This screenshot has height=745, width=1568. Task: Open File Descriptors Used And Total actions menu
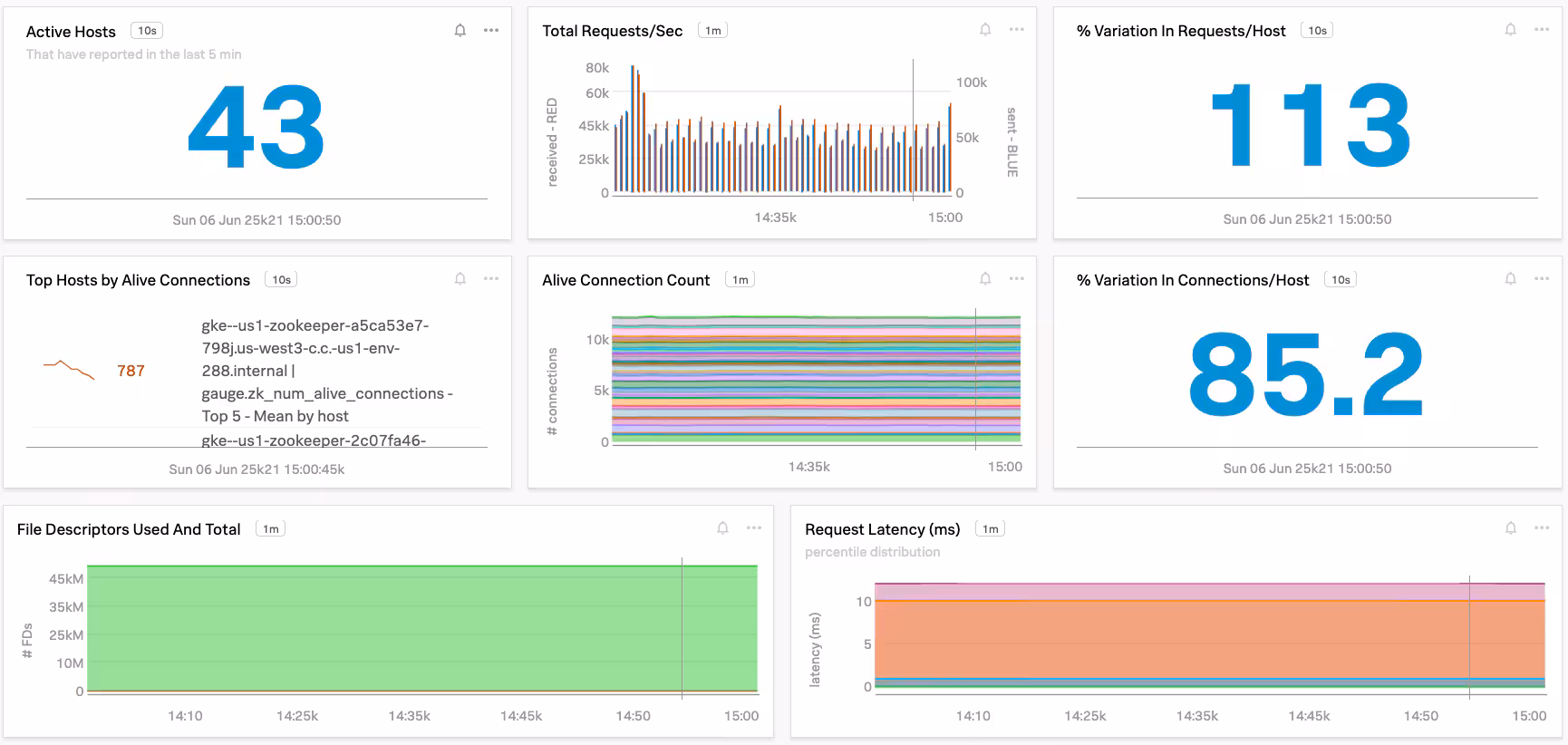753,528
